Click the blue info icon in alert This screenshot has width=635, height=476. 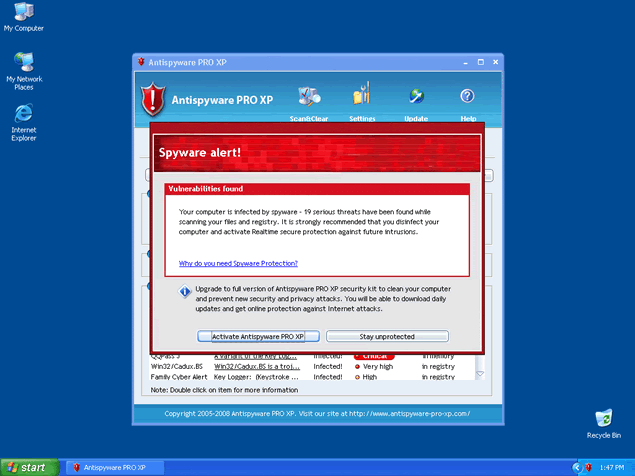(185, 292)
